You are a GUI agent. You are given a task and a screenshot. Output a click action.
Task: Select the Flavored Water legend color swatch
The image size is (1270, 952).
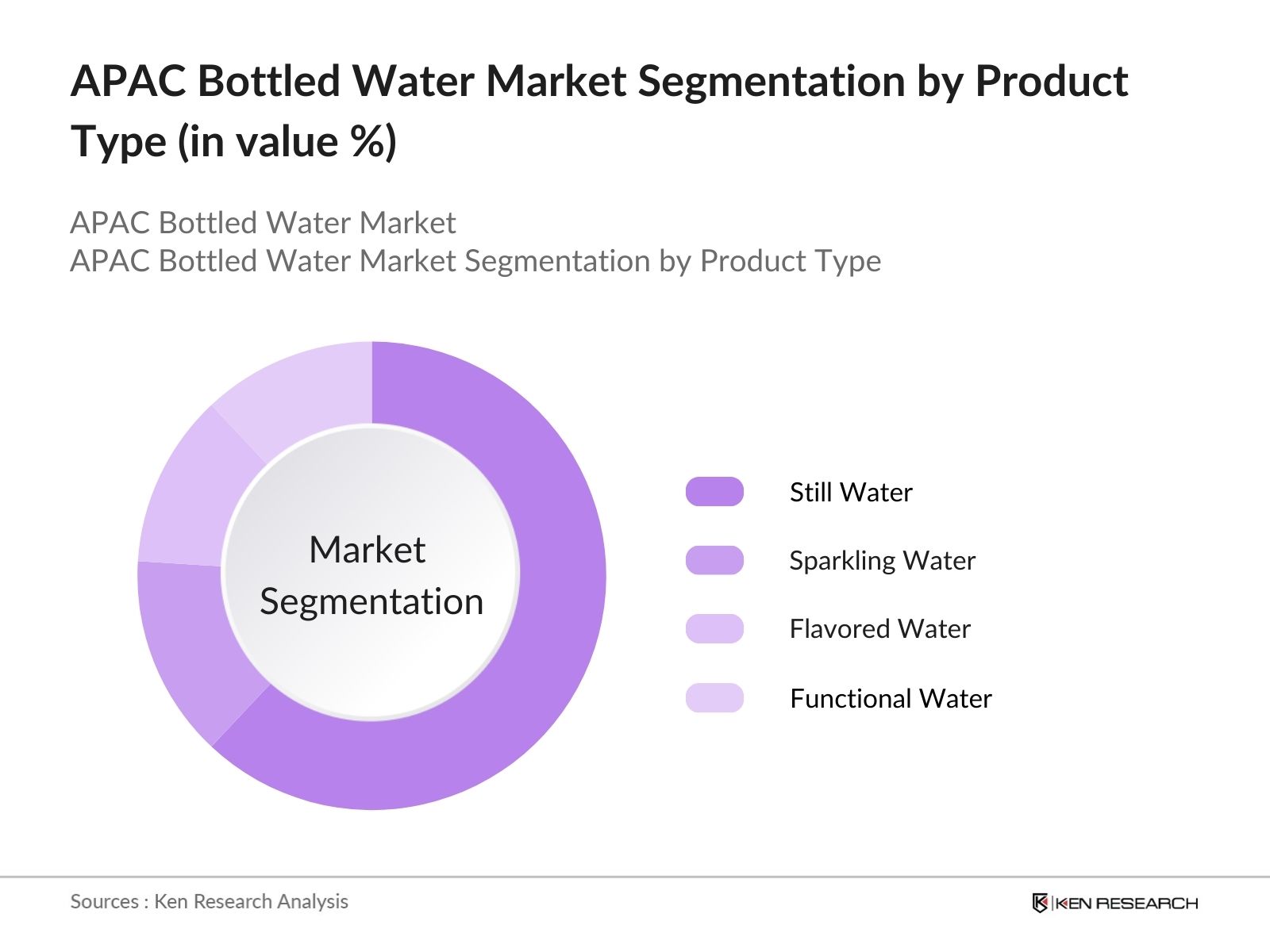[714, 629]
